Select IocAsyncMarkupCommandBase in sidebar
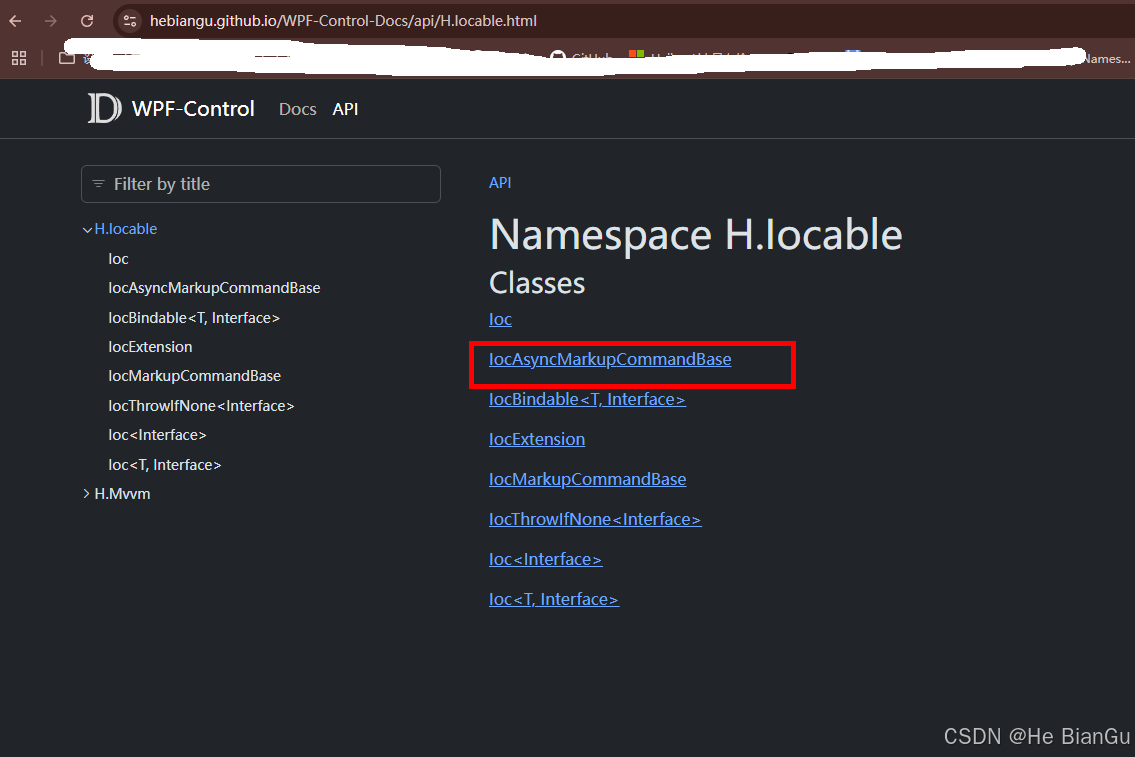The image size is (1135, 757). pyautogui.click(x=214, y=288)
